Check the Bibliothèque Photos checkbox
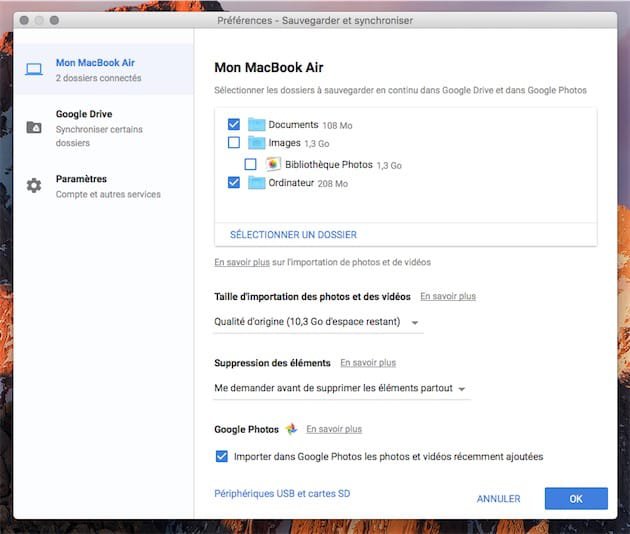The width and height of the screenshot is (630, 534). [251, 164]
